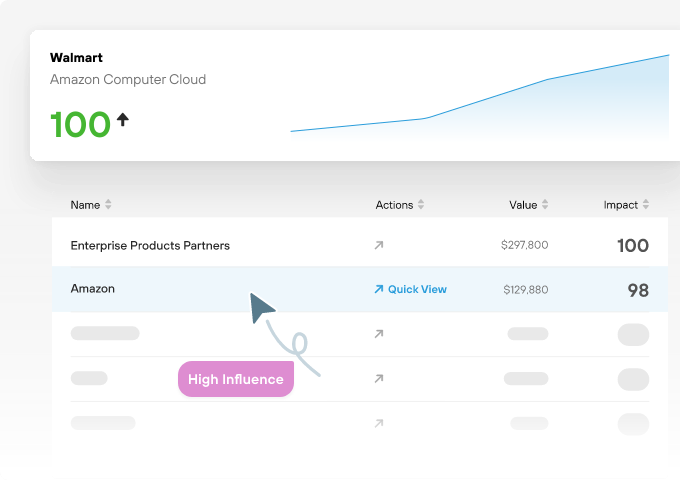Open arrow icon for Enterprise Products Partners

[x=379, y=245]
